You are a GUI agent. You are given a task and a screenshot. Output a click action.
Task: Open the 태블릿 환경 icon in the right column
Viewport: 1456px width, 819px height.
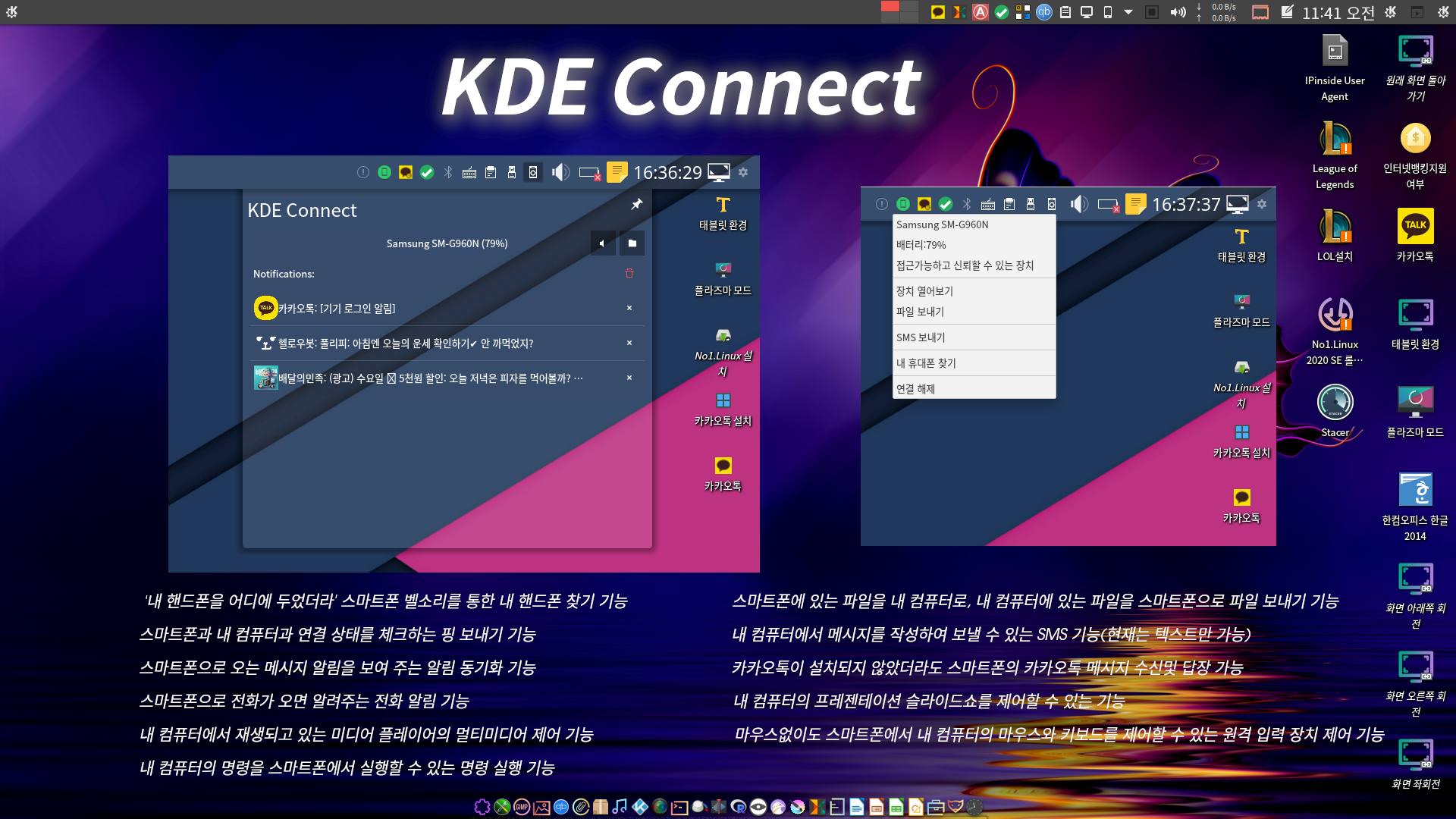tap(1416, 325)
